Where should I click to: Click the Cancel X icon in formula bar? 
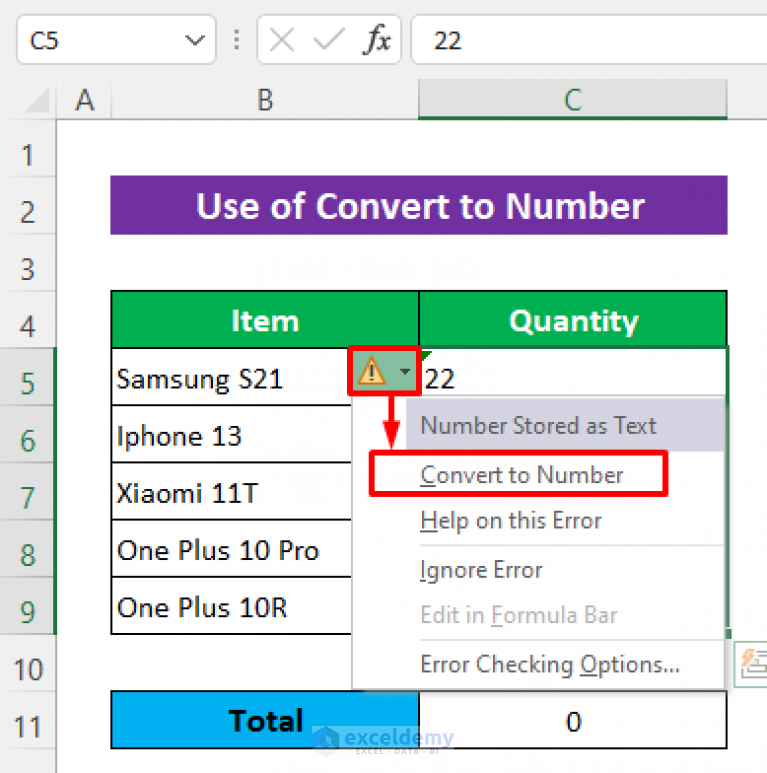[282, 41]
